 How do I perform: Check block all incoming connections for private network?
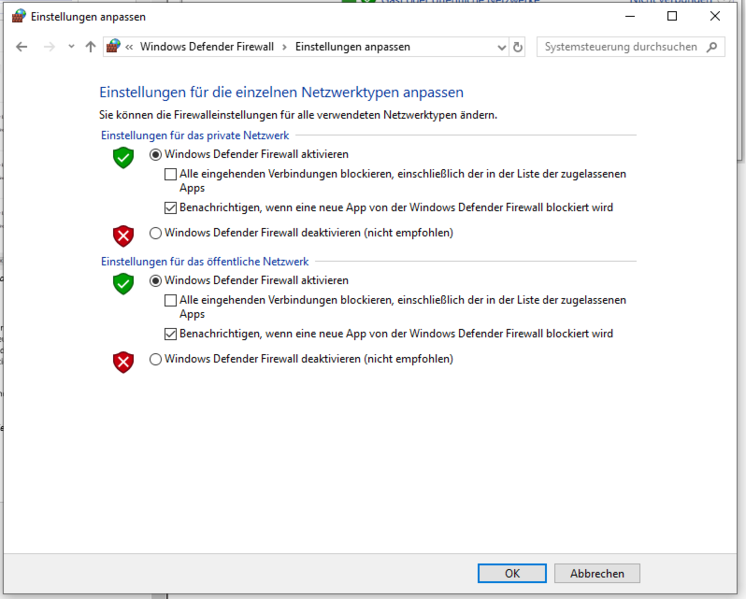[170, 174]
